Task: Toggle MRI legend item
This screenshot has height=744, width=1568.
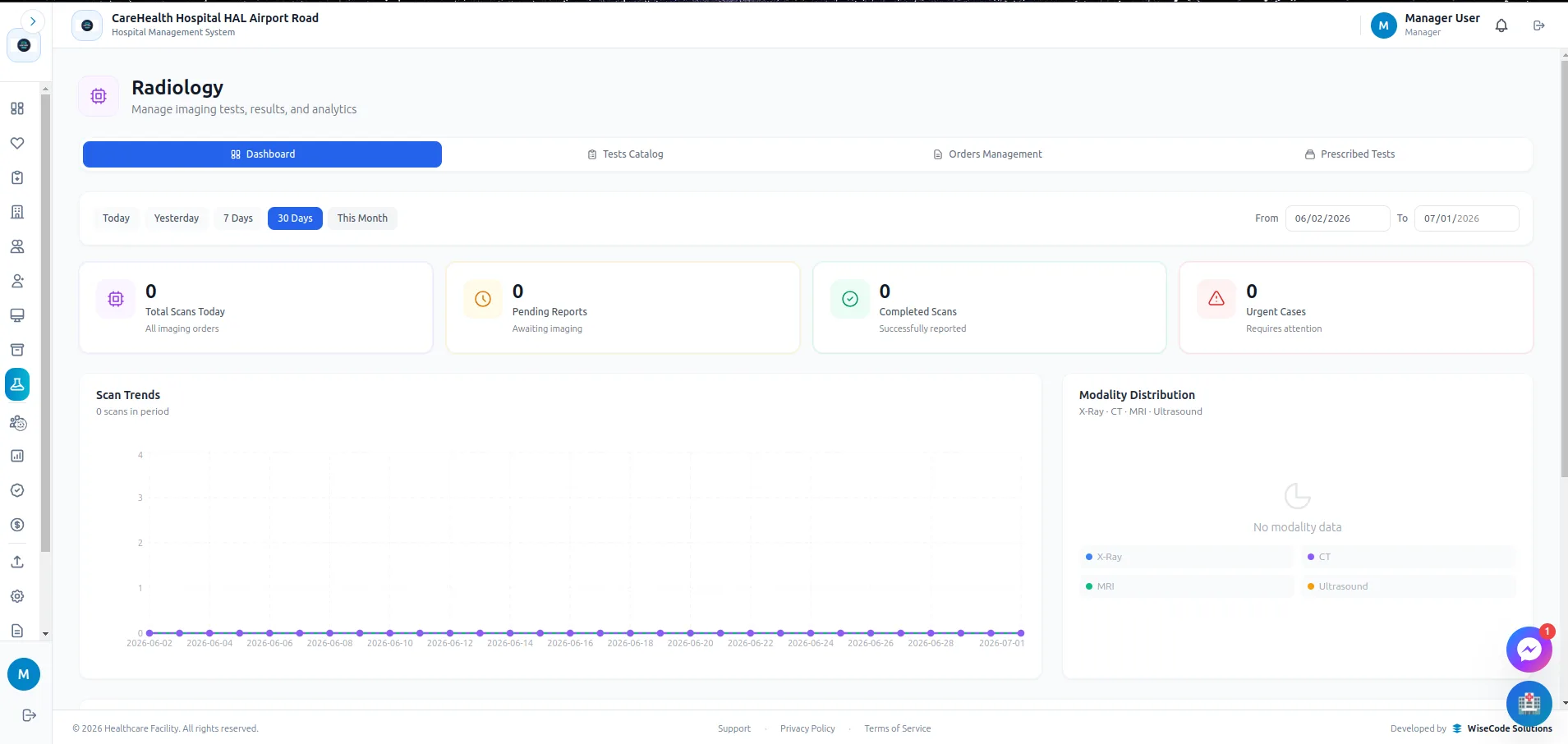Action: [x=1187, y=586]
